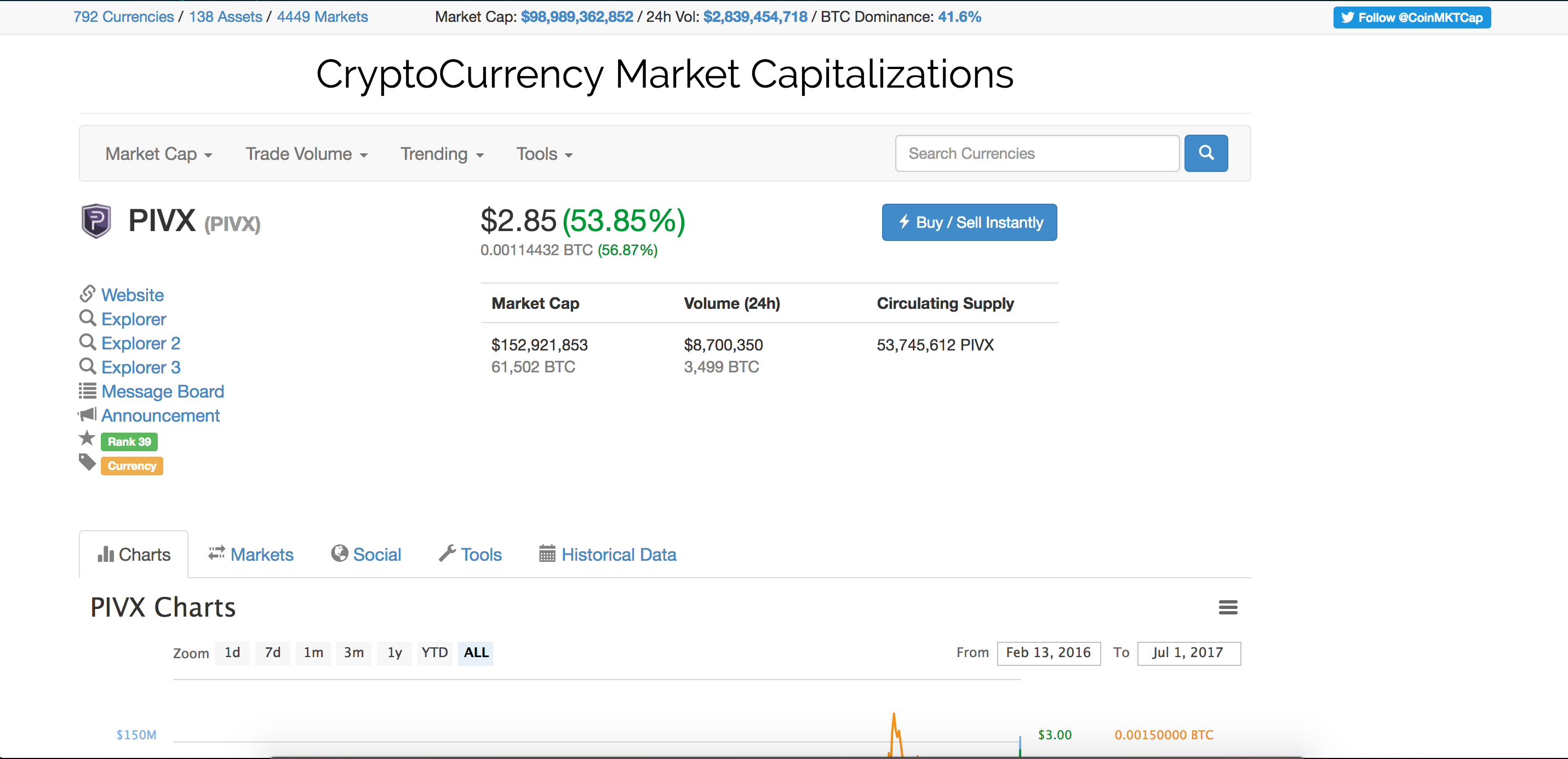Click the PIVX shield logo icon
This screenshot has width=1568, height=759.
pyautogui.click(x=96, y=221)
